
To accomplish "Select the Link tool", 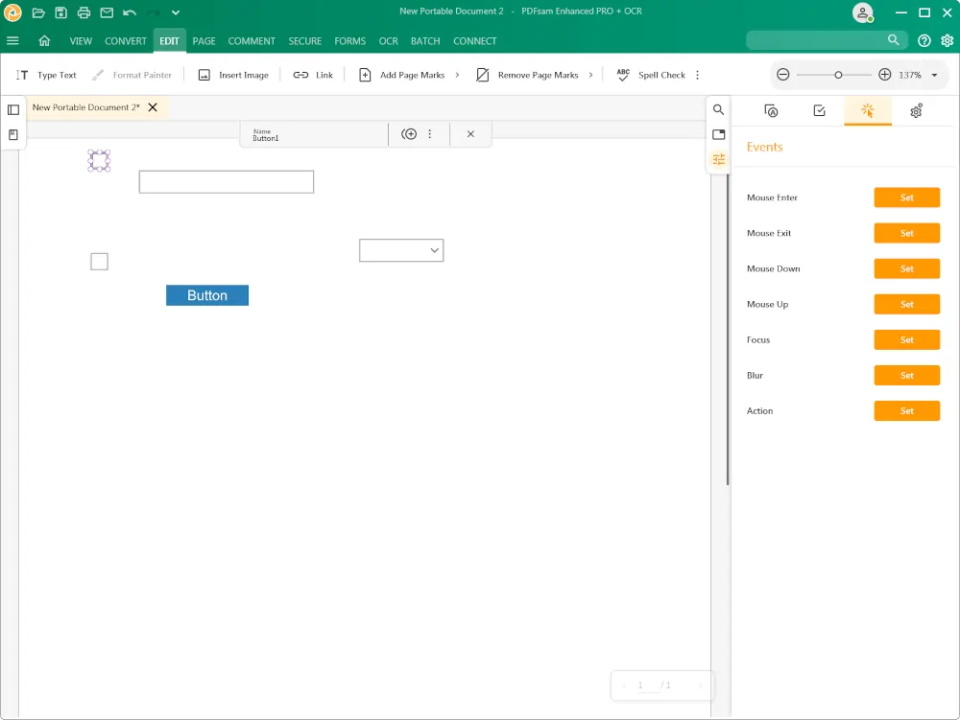I will (x=313, y=75).
